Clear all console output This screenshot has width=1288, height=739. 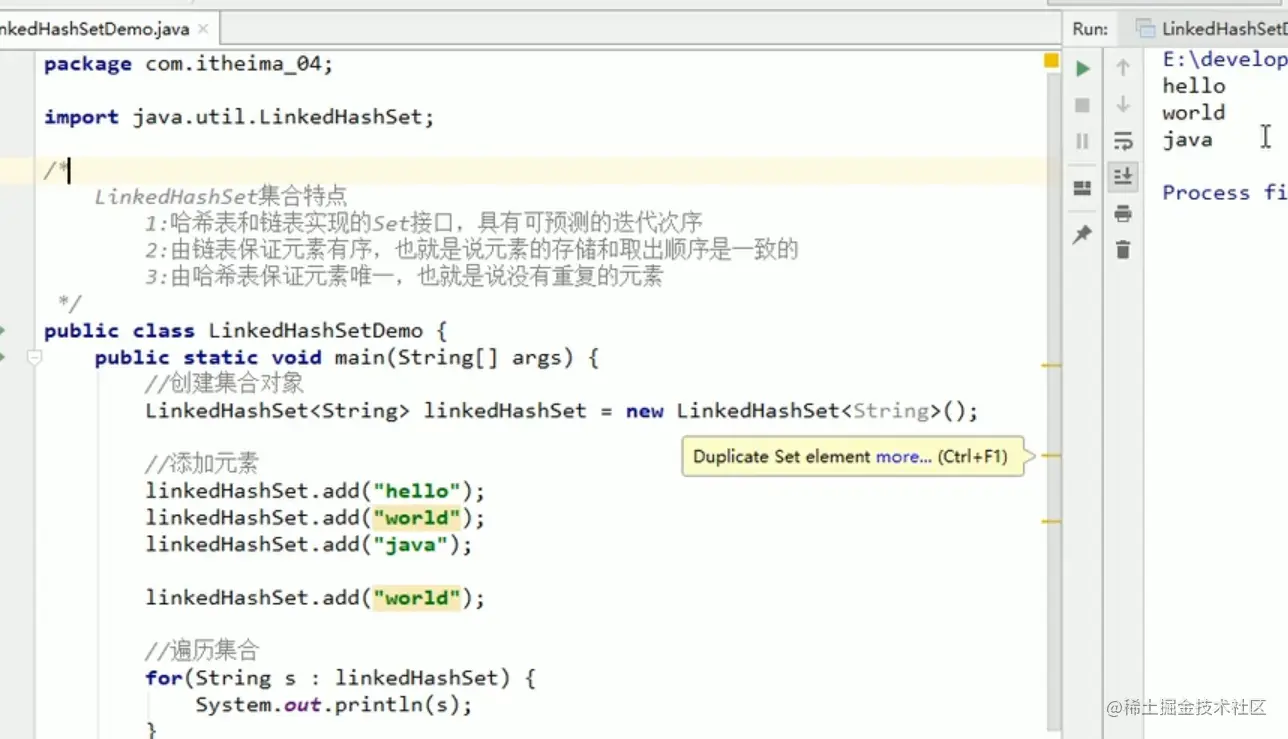tap(1122, 250)
